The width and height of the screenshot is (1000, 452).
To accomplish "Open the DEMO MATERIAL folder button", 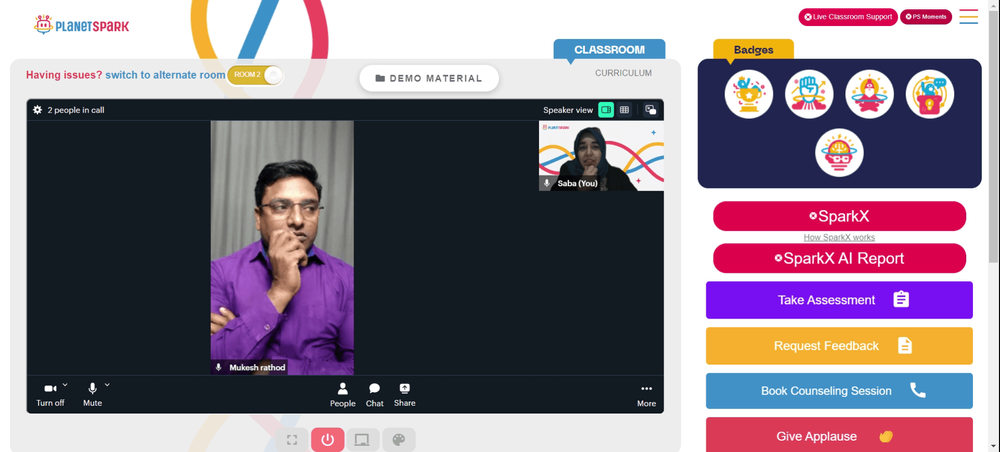I will click(429, 78).
